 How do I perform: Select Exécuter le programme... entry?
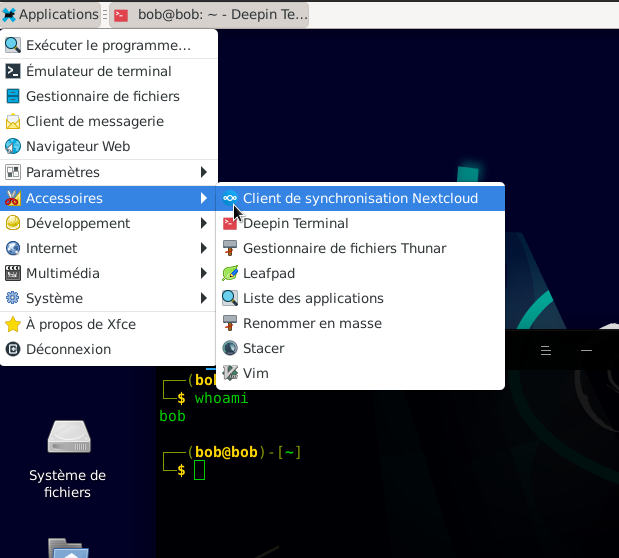[x=109, y=45]
